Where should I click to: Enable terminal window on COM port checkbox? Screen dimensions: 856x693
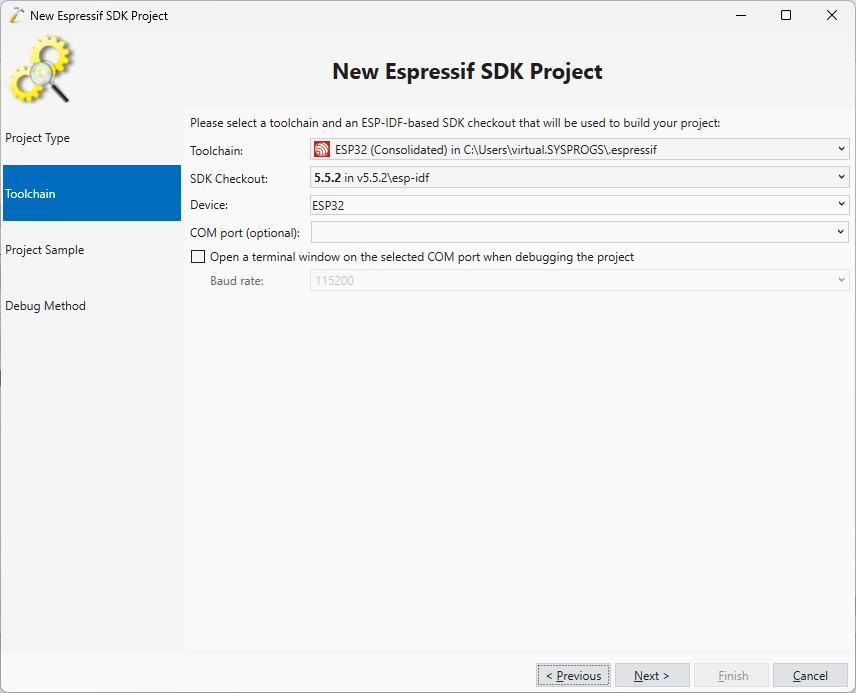click(x=198, y=257)
